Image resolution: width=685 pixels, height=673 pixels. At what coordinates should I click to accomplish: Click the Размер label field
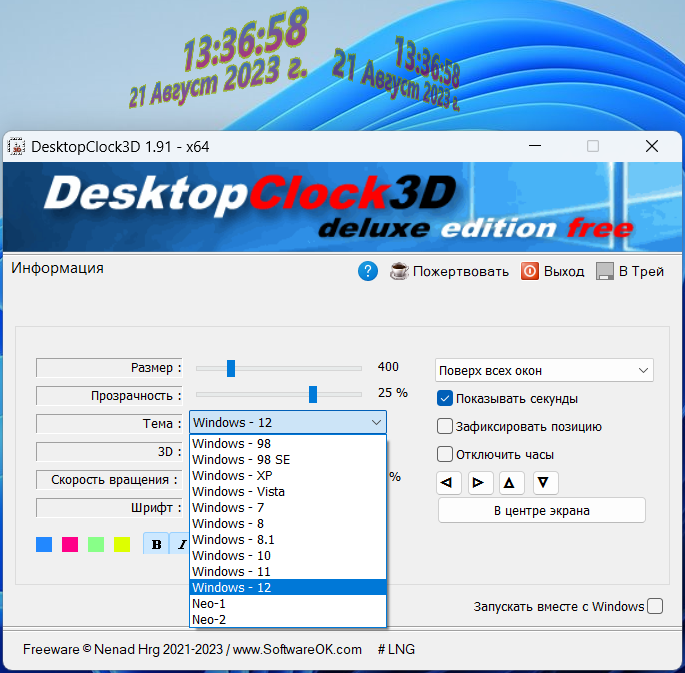pos(109,368)
